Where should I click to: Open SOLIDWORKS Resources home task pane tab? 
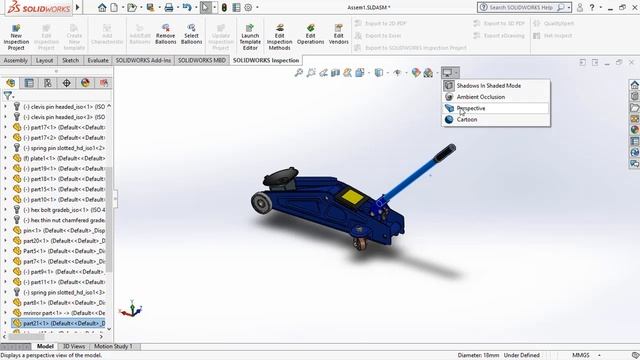coord(634,84)
